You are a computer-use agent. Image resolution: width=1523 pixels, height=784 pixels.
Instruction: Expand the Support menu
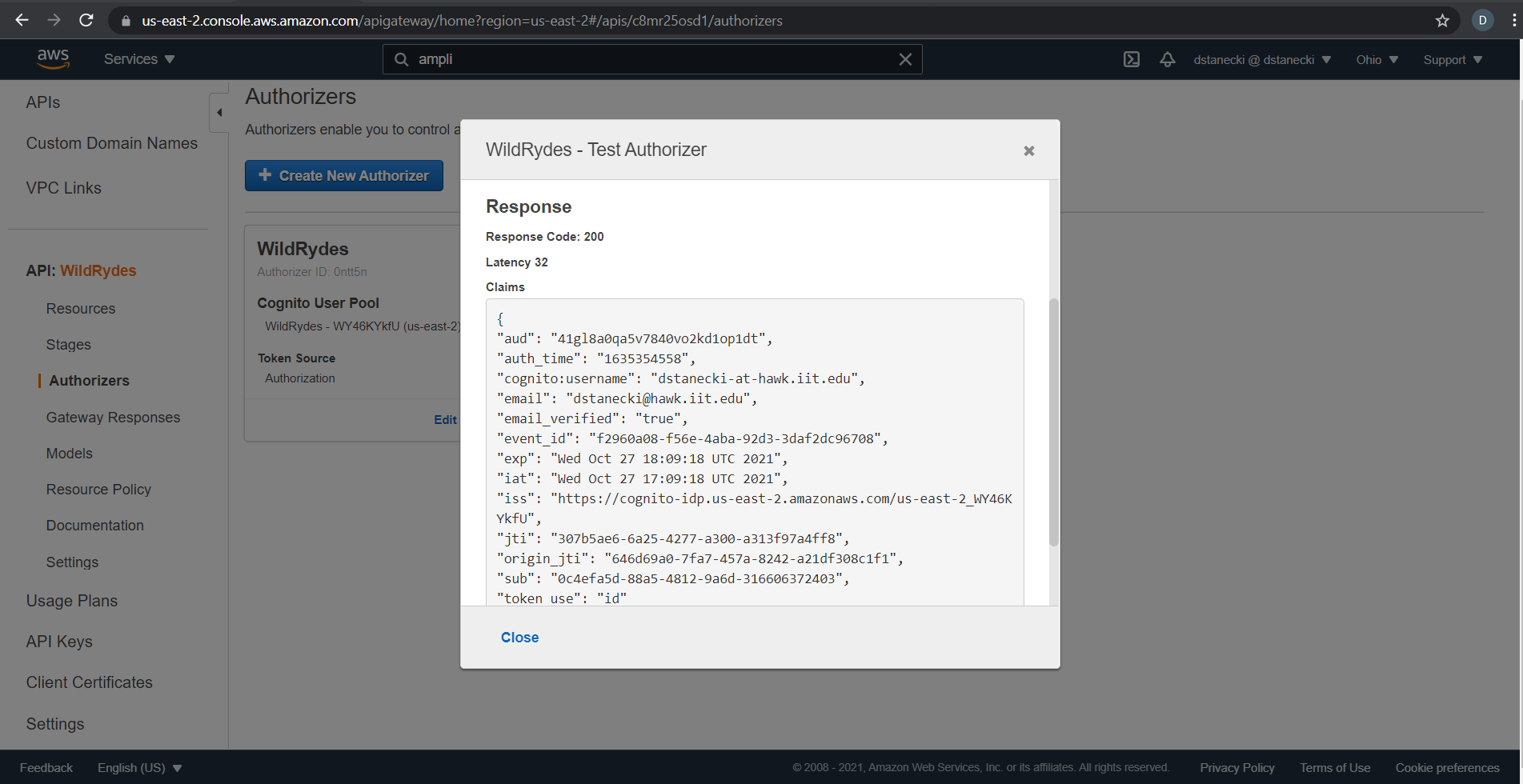tap(1453, 60)
